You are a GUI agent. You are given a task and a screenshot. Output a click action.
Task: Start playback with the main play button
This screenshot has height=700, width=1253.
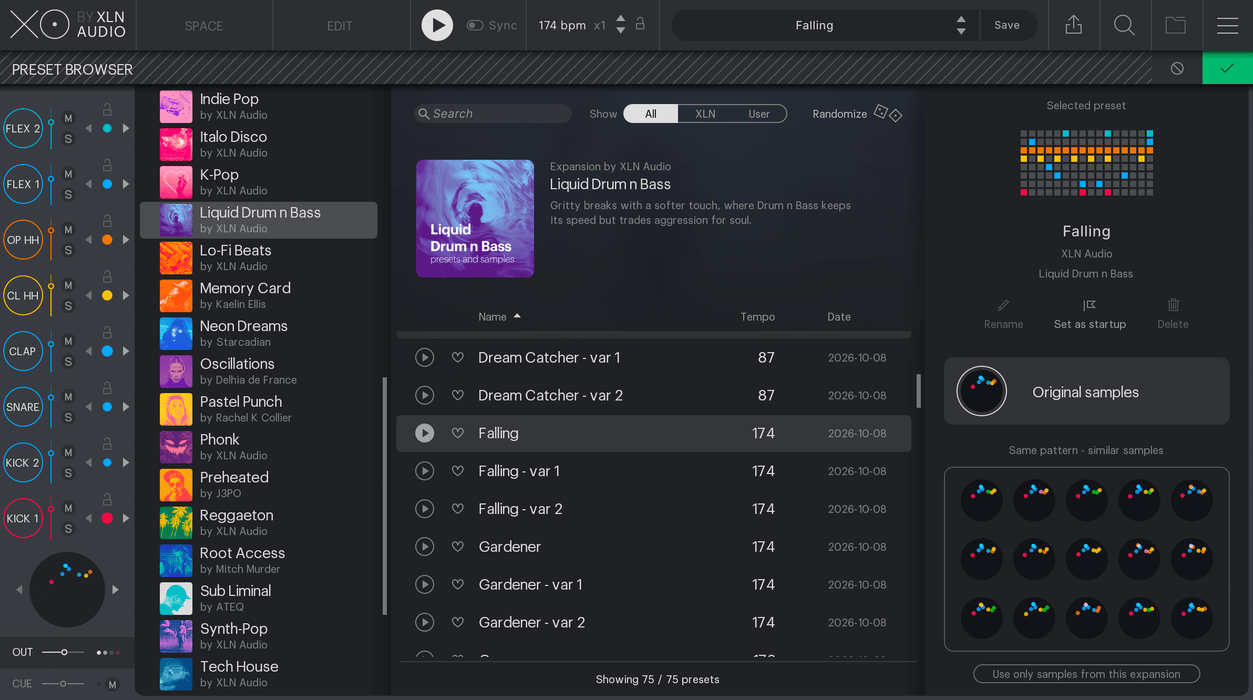point(437,25)
